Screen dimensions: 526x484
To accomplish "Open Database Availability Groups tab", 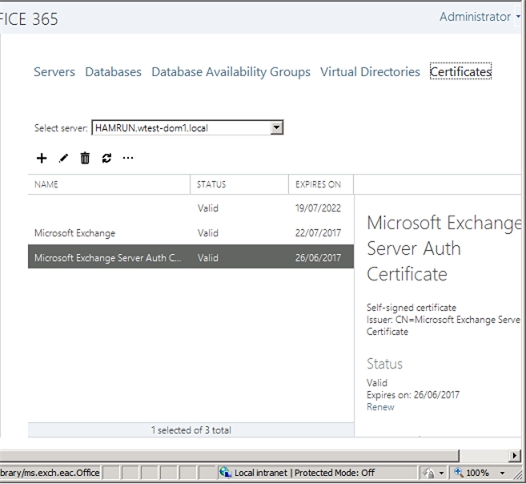I will [231, 72].
